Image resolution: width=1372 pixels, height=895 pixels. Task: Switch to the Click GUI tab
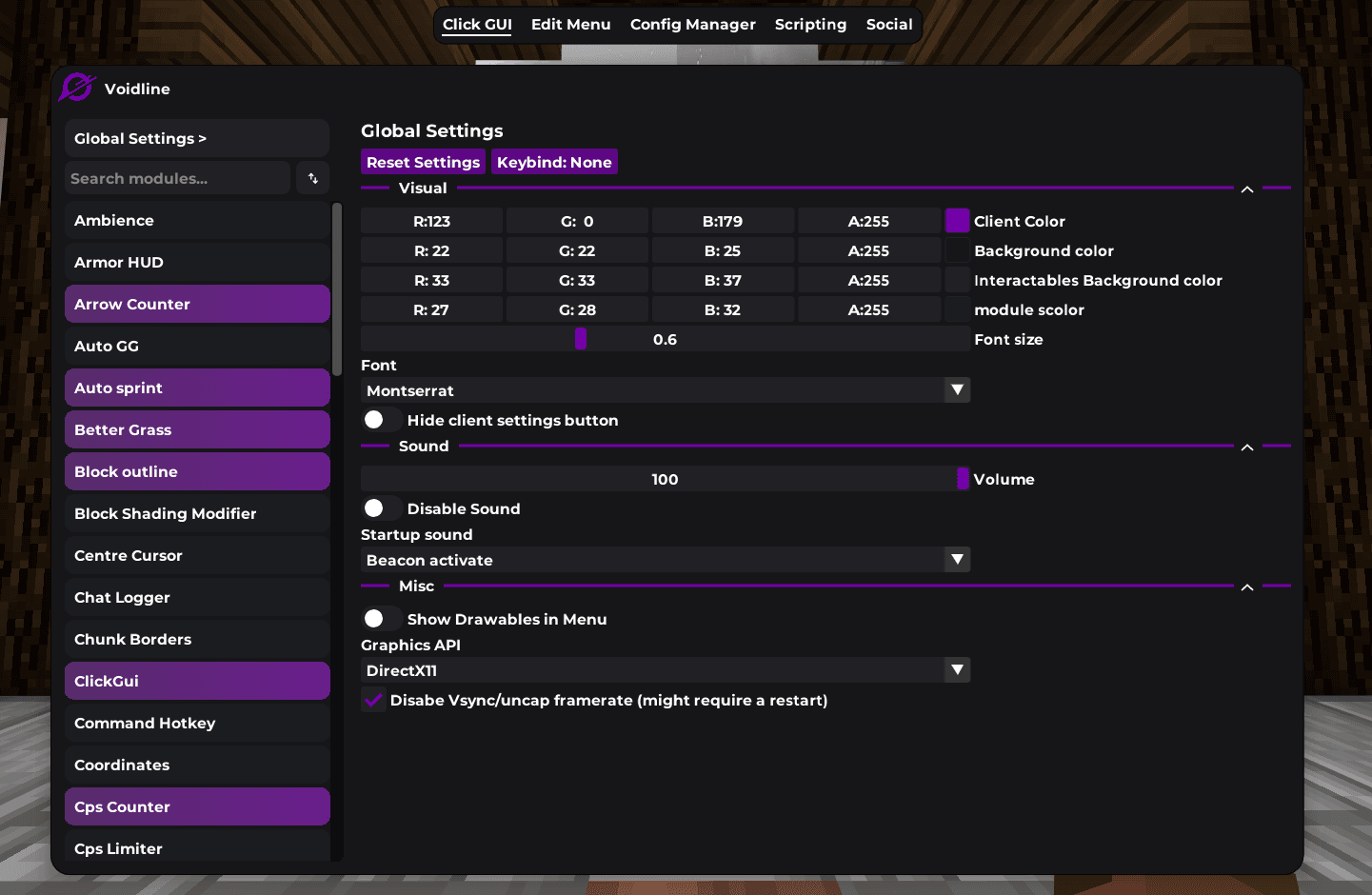(x=477, y=25)
